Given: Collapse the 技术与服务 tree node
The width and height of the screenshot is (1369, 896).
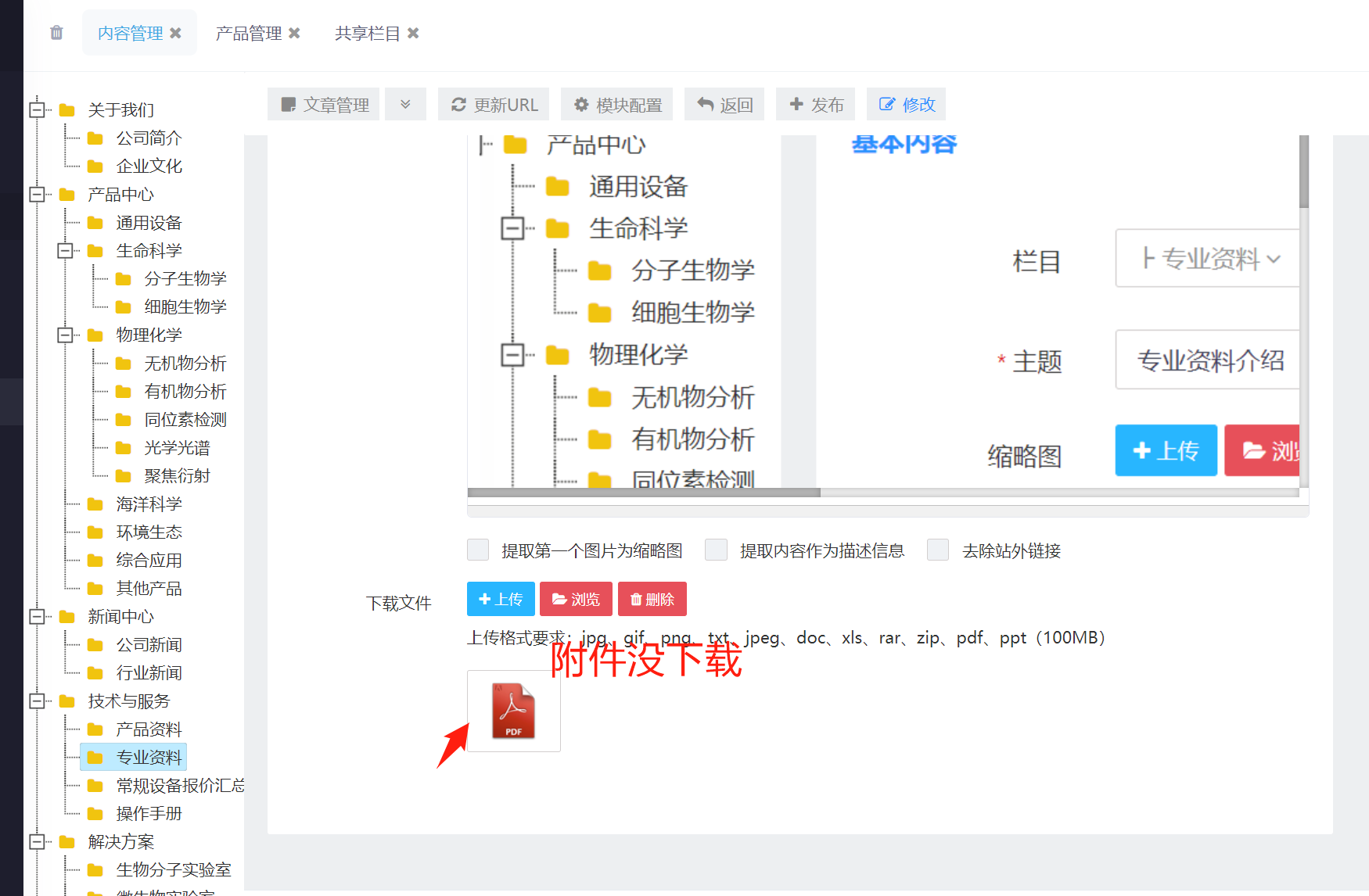Looking at the screenshot, I should tap(37, 701).
